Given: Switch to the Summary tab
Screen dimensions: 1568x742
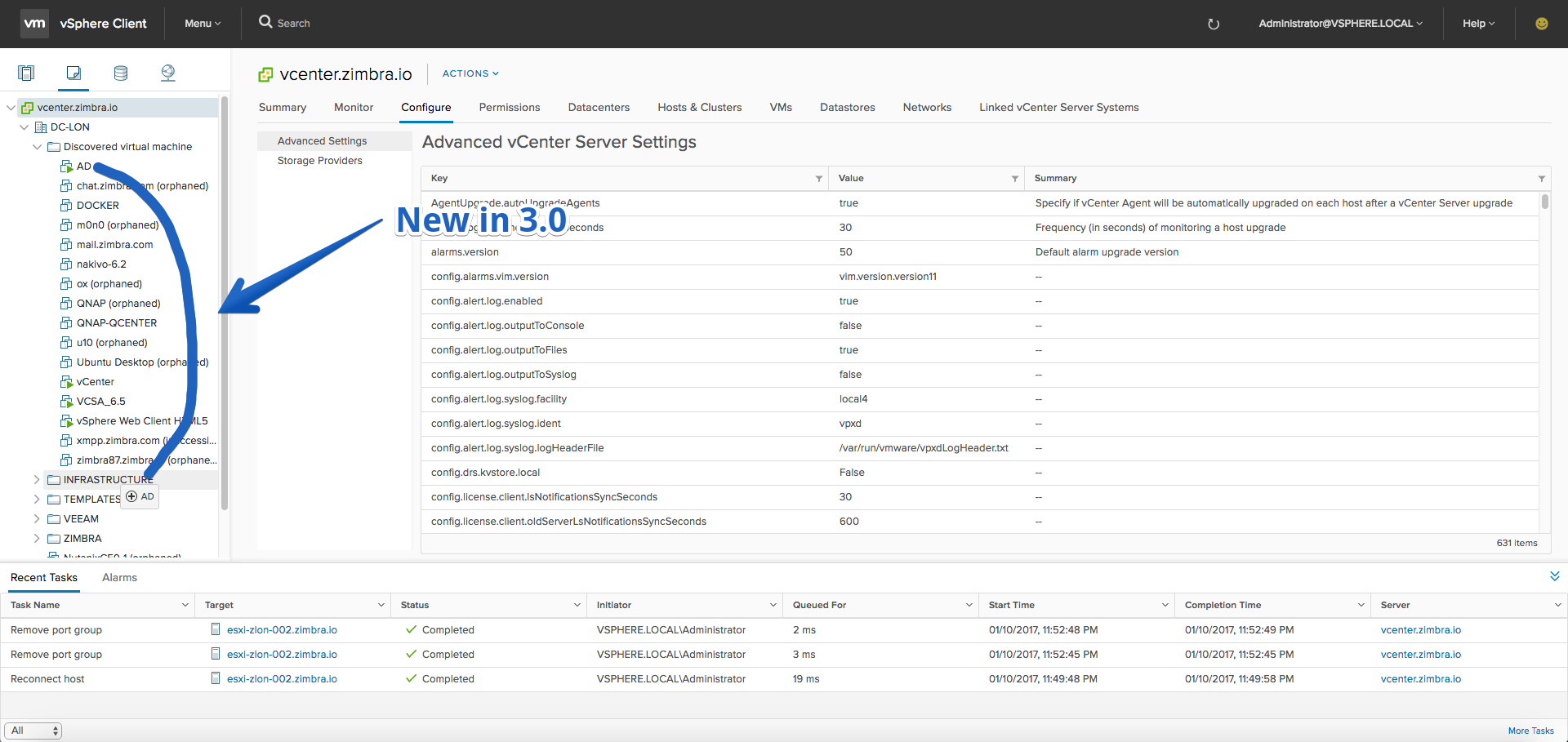Looking at the screenshot, I should tap(283, 107).
